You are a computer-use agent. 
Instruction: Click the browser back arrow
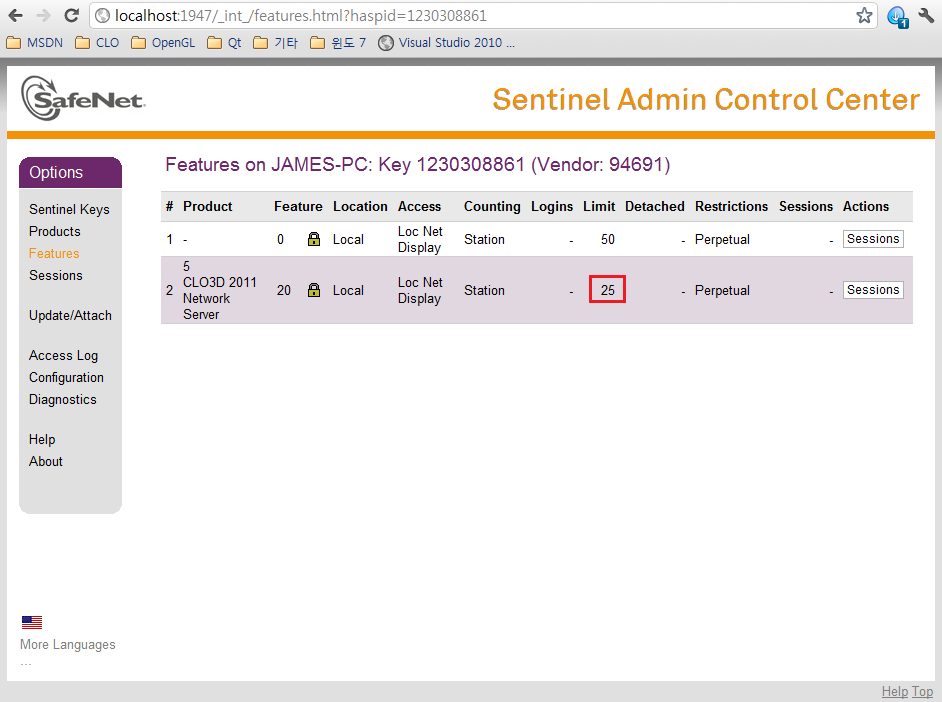pos(16,16)
